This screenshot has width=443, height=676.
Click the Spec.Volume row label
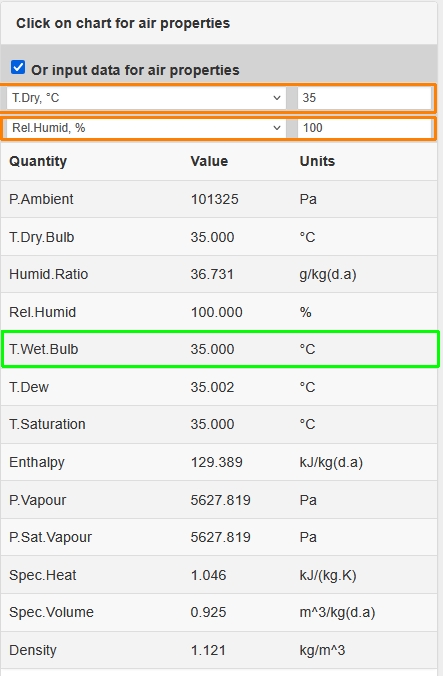pyautogui.click(x=51, y=612)
